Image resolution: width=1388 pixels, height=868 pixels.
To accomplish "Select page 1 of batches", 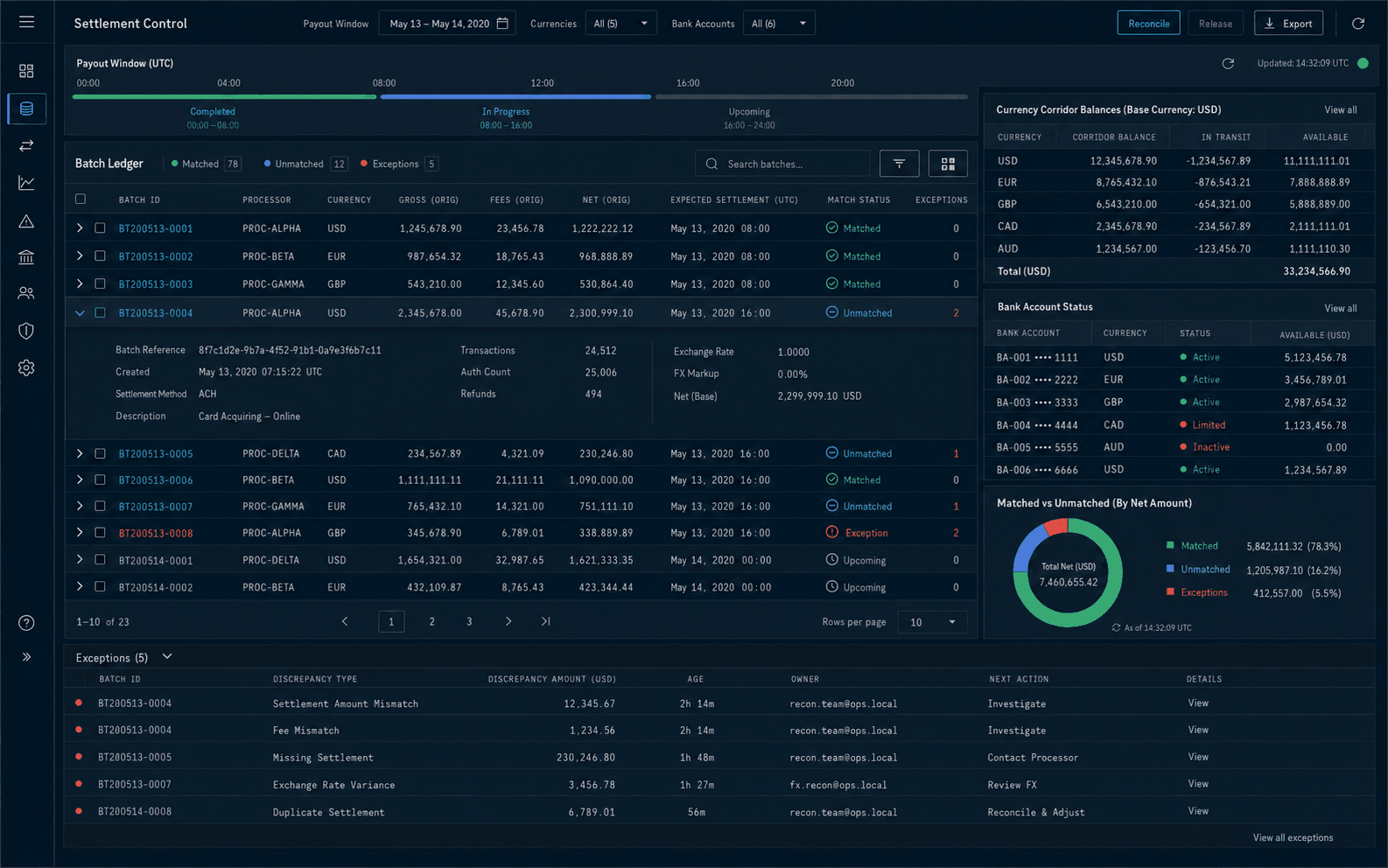I will click(391, 621).
